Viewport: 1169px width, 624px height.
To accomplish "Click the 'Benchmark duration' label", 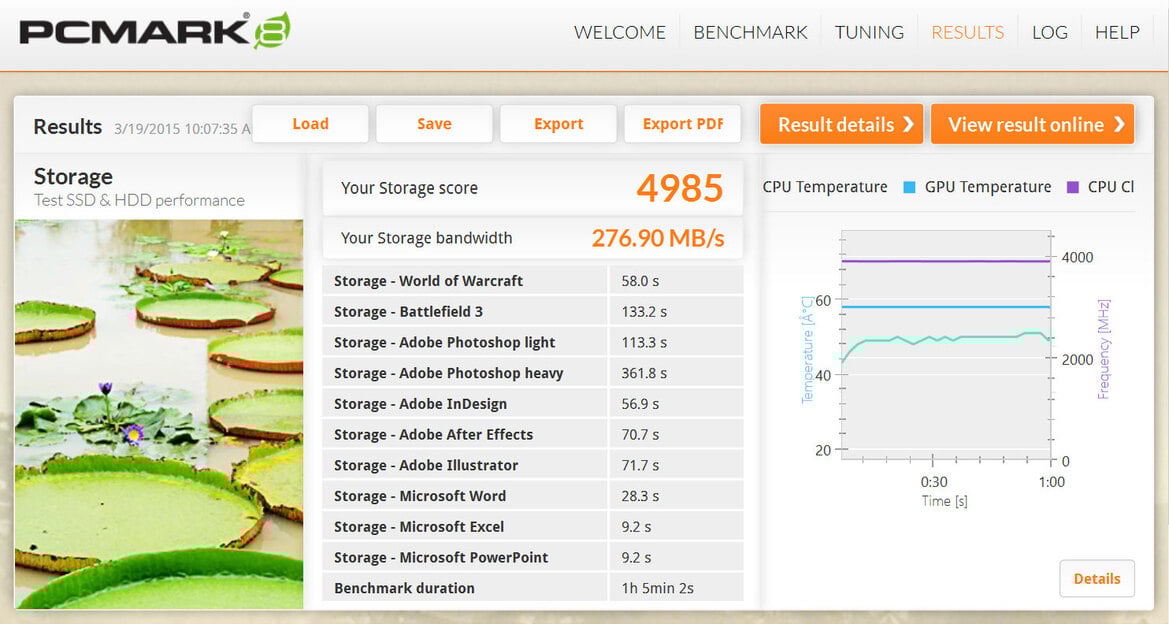I will pyautogui.click(x=404, y=587).
